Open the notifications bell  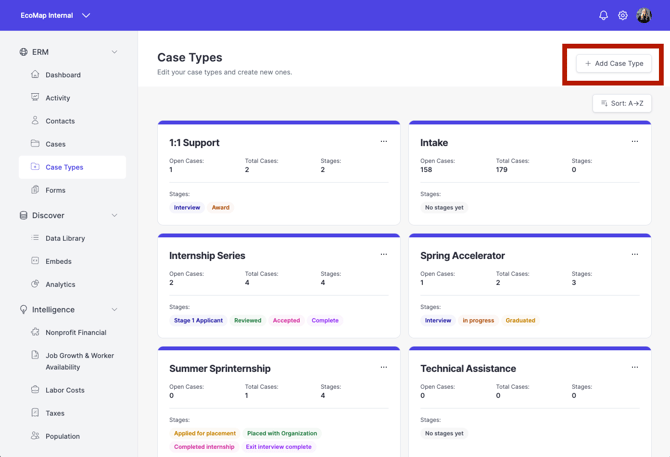[603, 15]
